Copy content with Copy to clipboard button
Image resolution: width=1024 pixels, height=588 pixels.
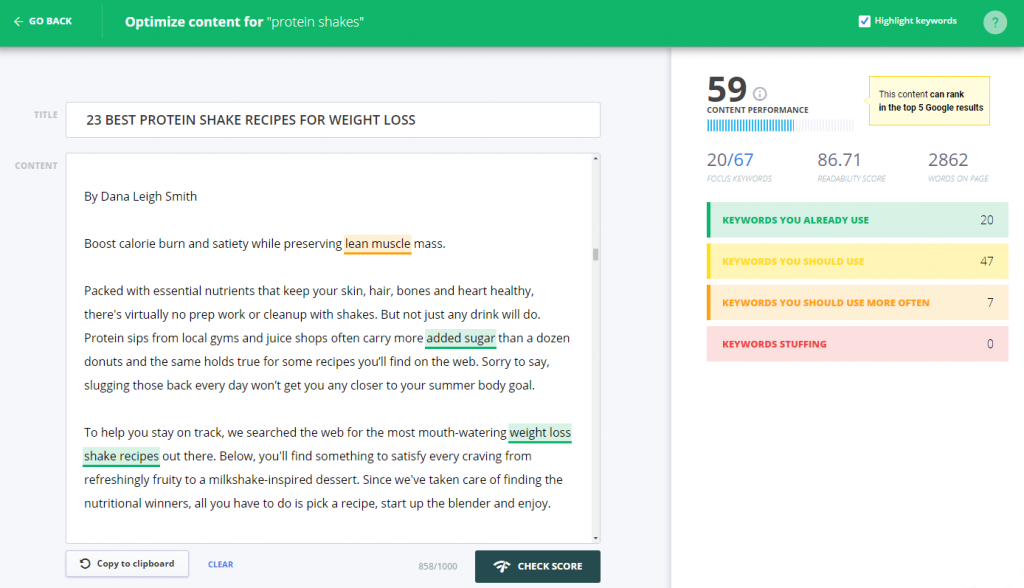pos(127,564)
